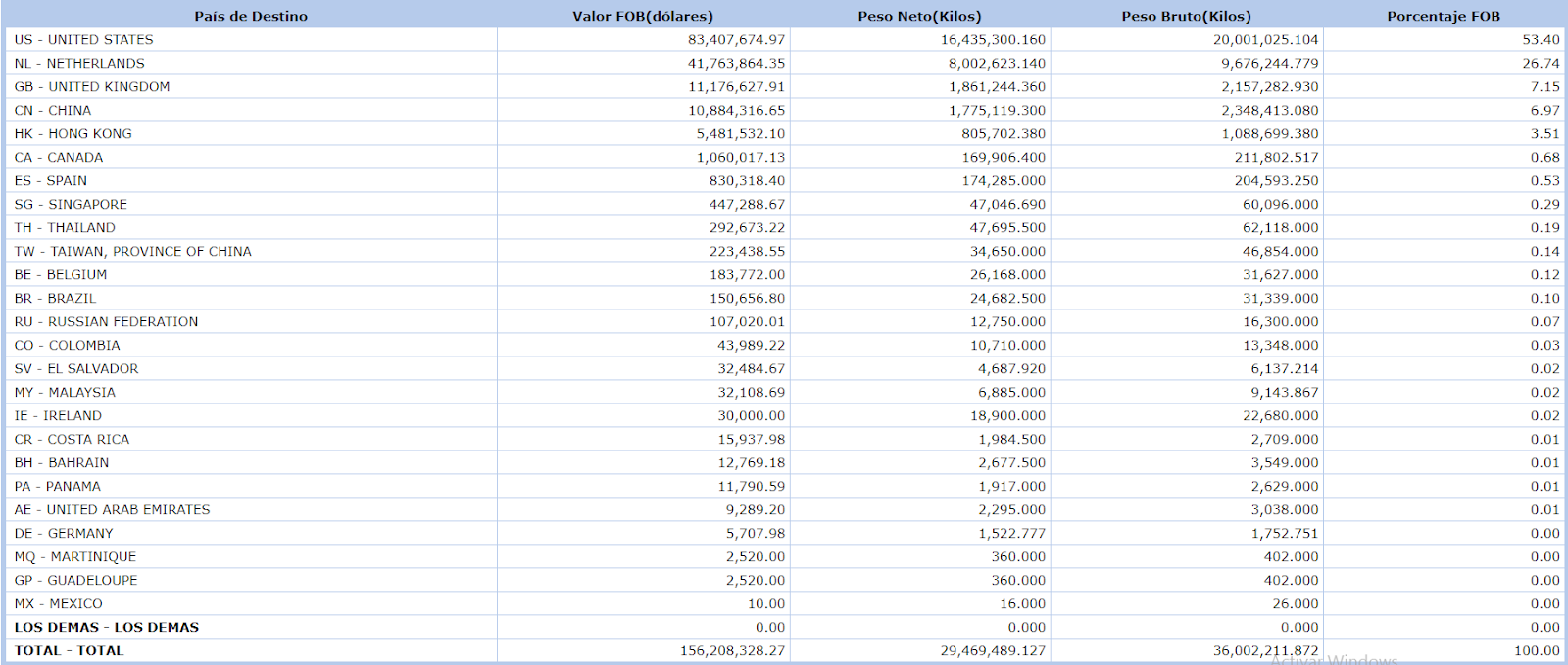Select TW - TAIWAN, PROVINCE OF CHINA label

[133, 251]
